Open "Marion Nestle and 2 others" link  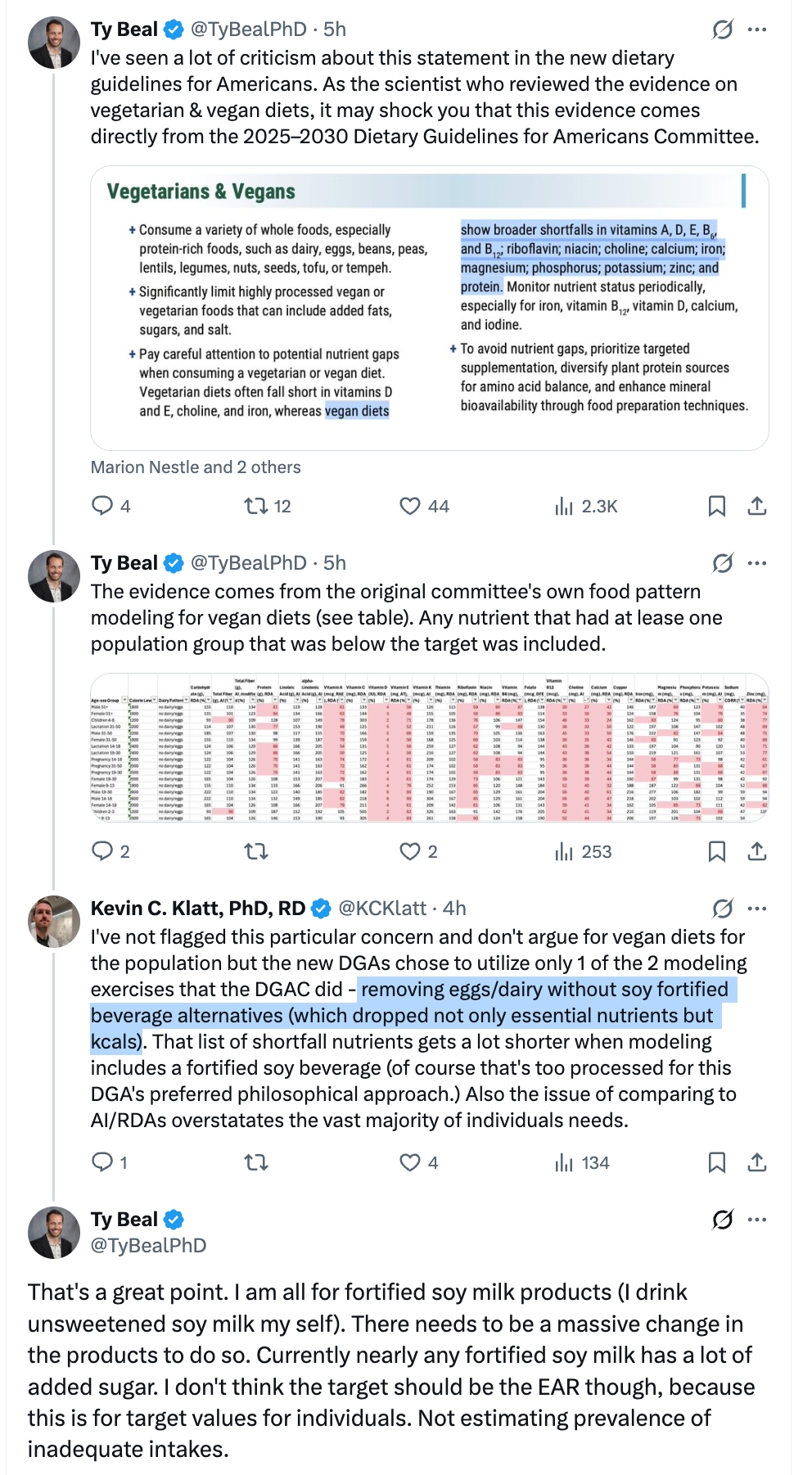[196, 467]
